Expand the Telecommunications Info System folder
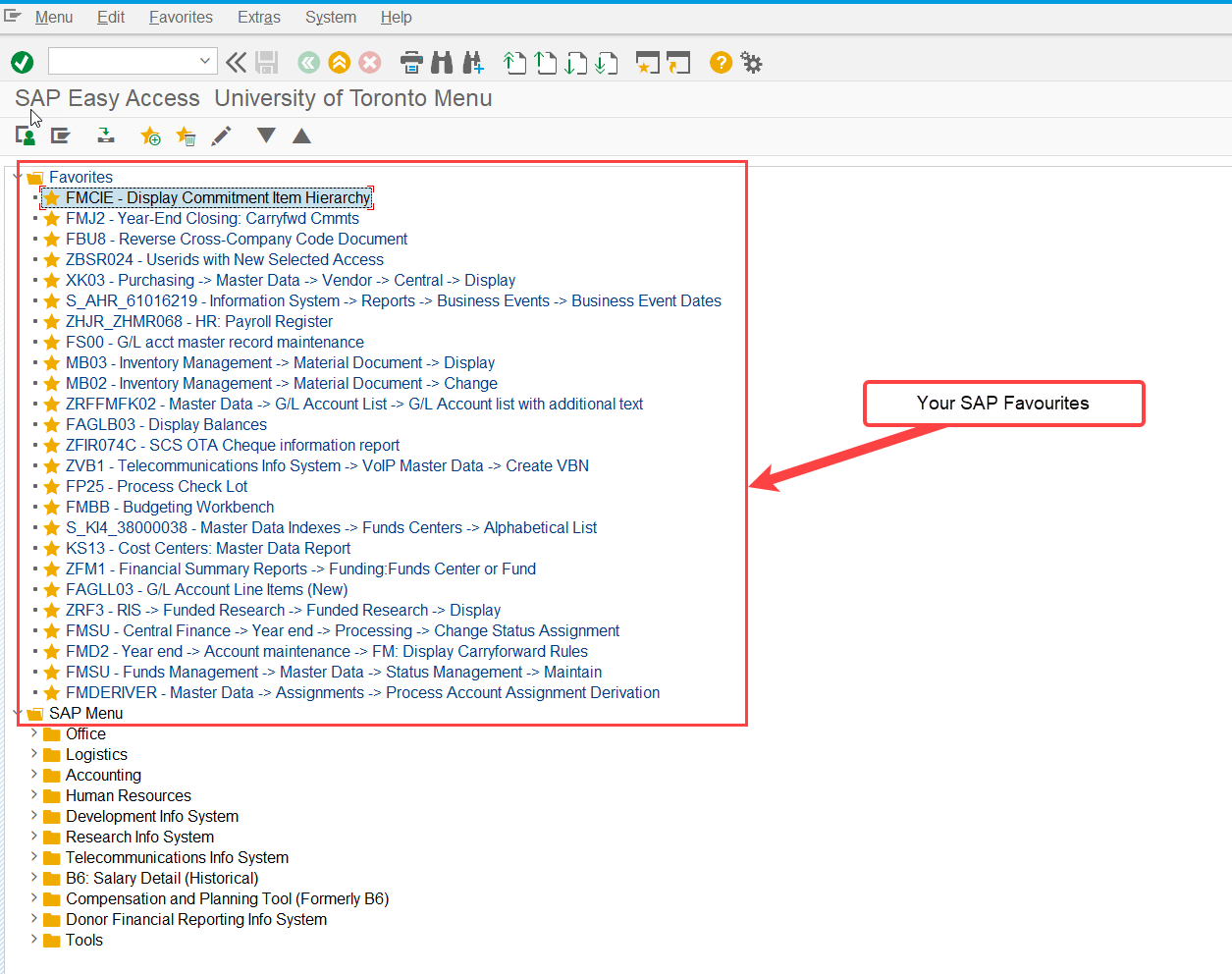 coord(33,857)
